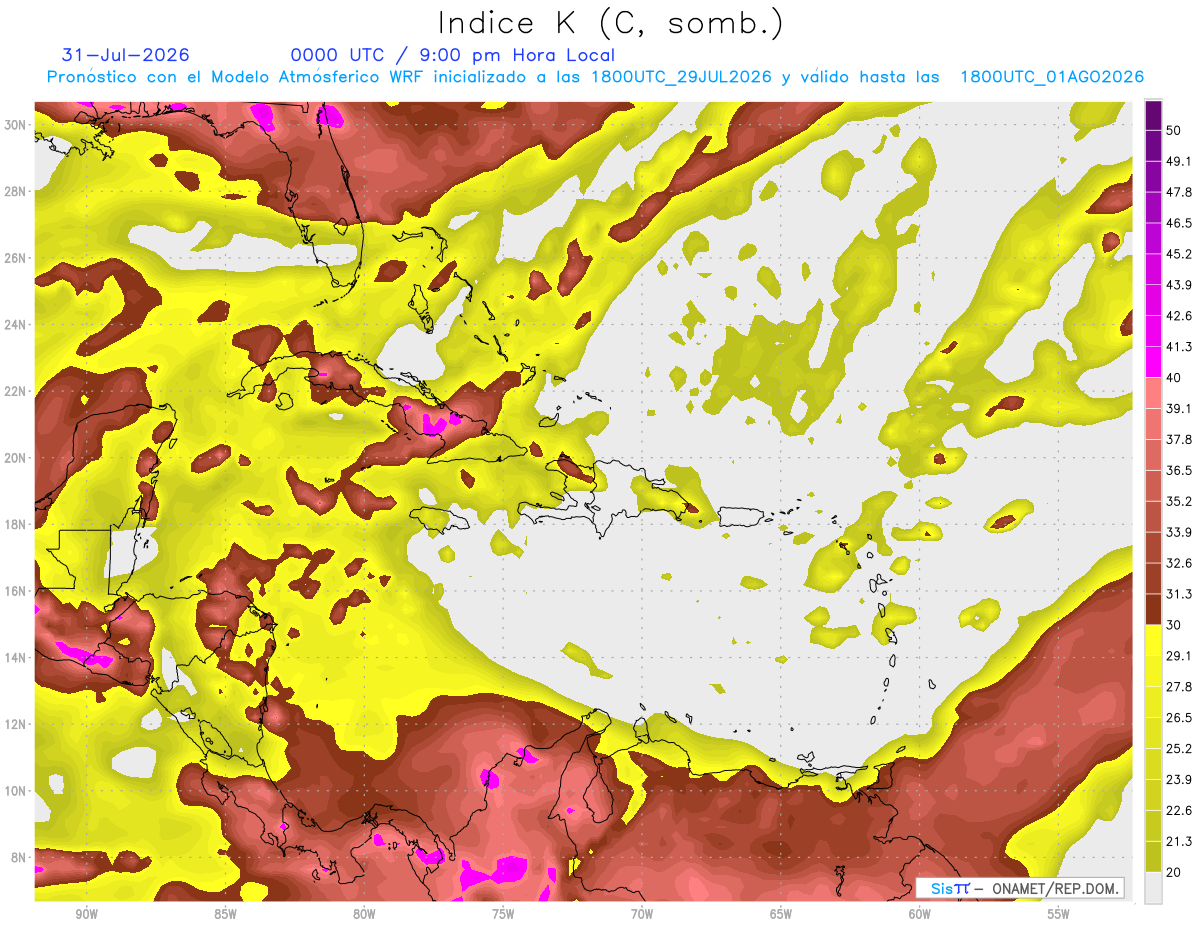Click the colorbar value '49.1'

tap(1180, 162)
